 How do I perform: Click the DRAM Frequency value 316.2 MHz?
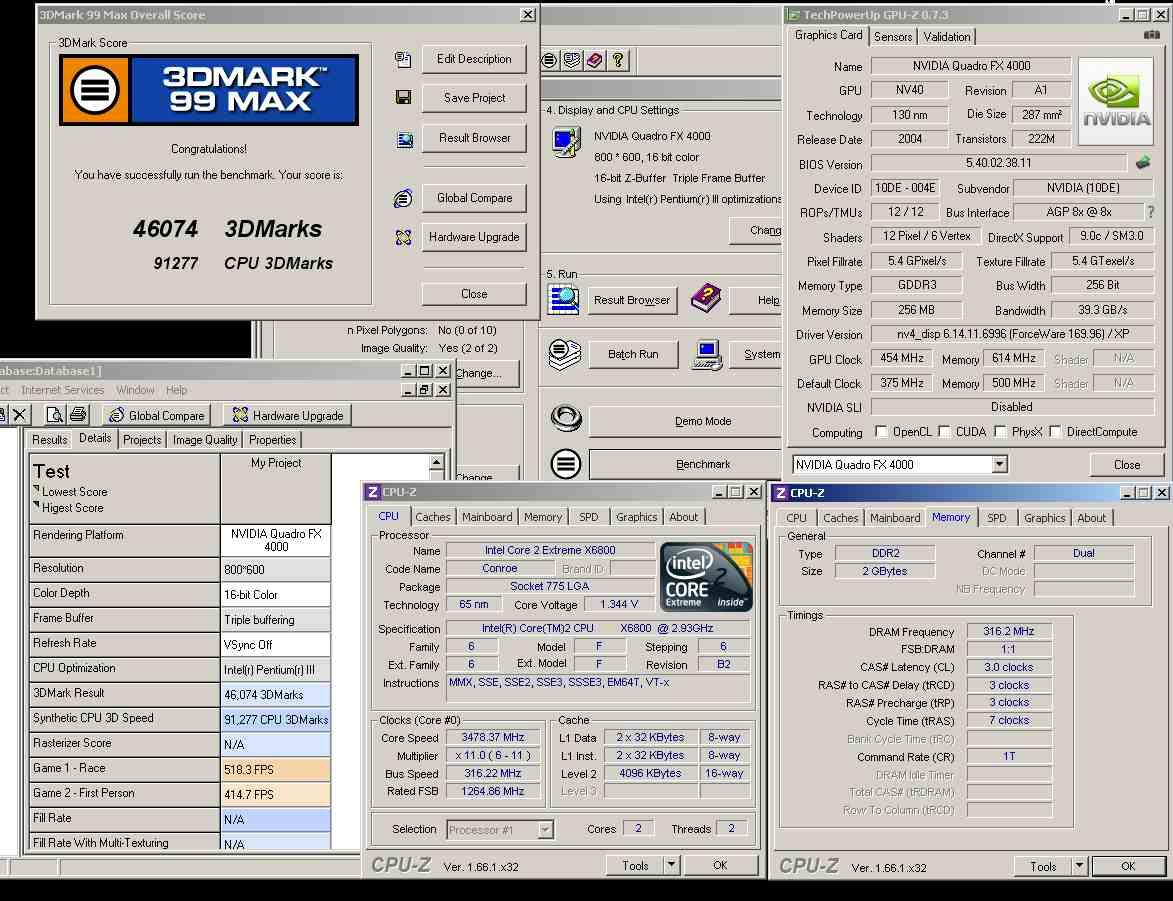pos(1008,632)
